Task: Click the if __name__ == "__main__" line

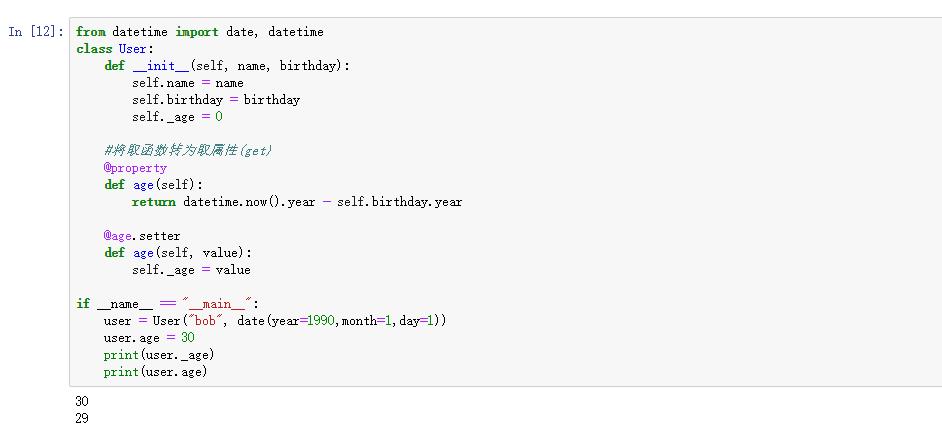Action: (167, 304)
